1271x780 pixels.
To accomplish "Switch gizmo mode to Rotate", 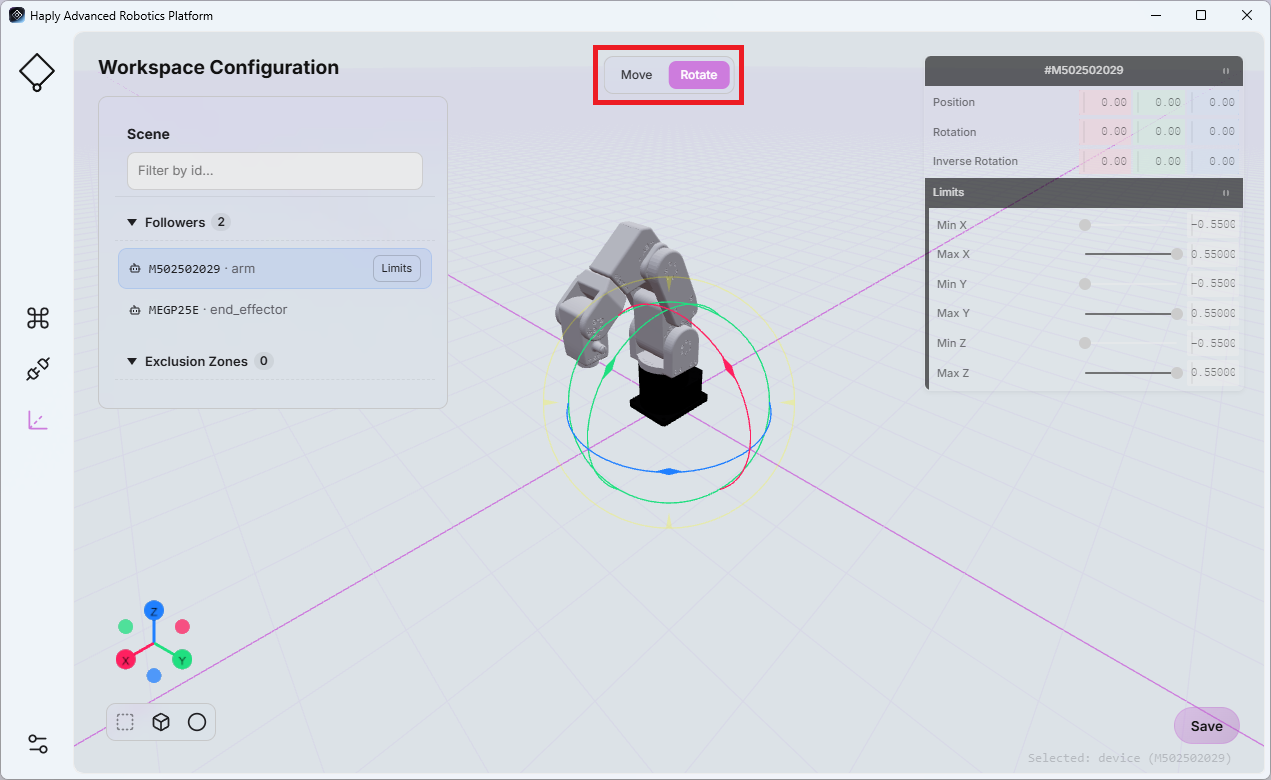I will coord(699,75).
